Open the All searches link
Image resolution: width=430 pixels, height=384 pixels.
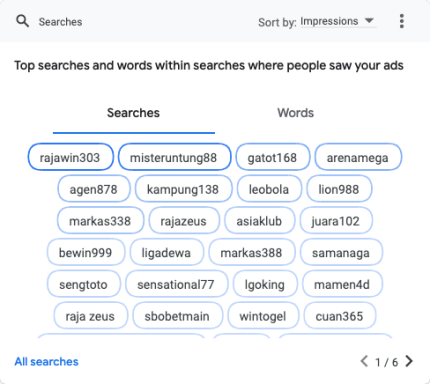46,362
